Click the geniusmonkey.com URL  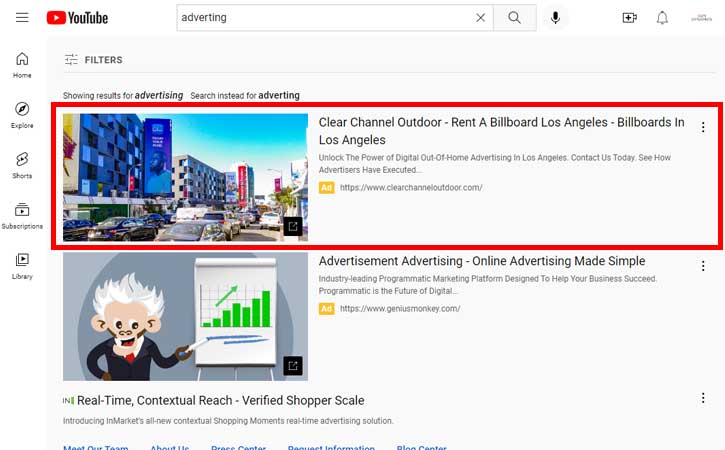point(400,308)
